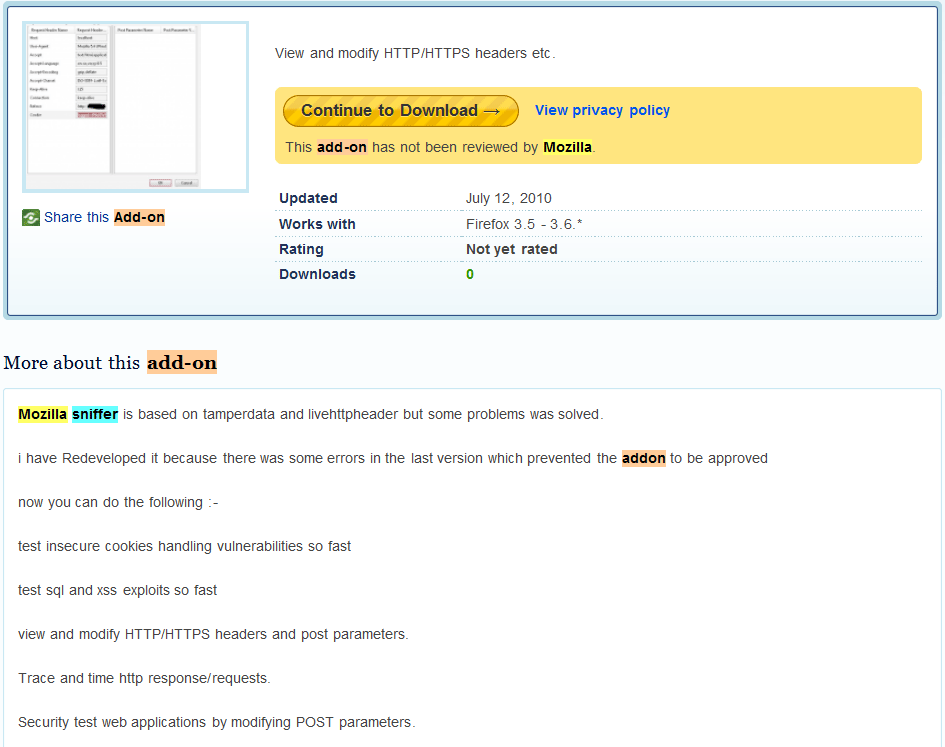Click the Updated date July 12, 2010
Viewport: 945px width, 747px height.
click(x=508, y=198)
